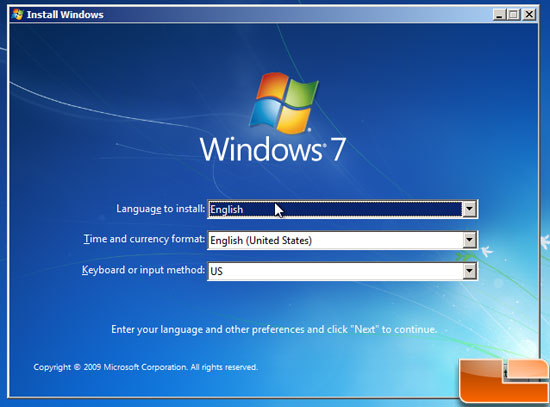Click the 'Keyboard or input method:' label

pyautogui.click(x=143, y=270)
